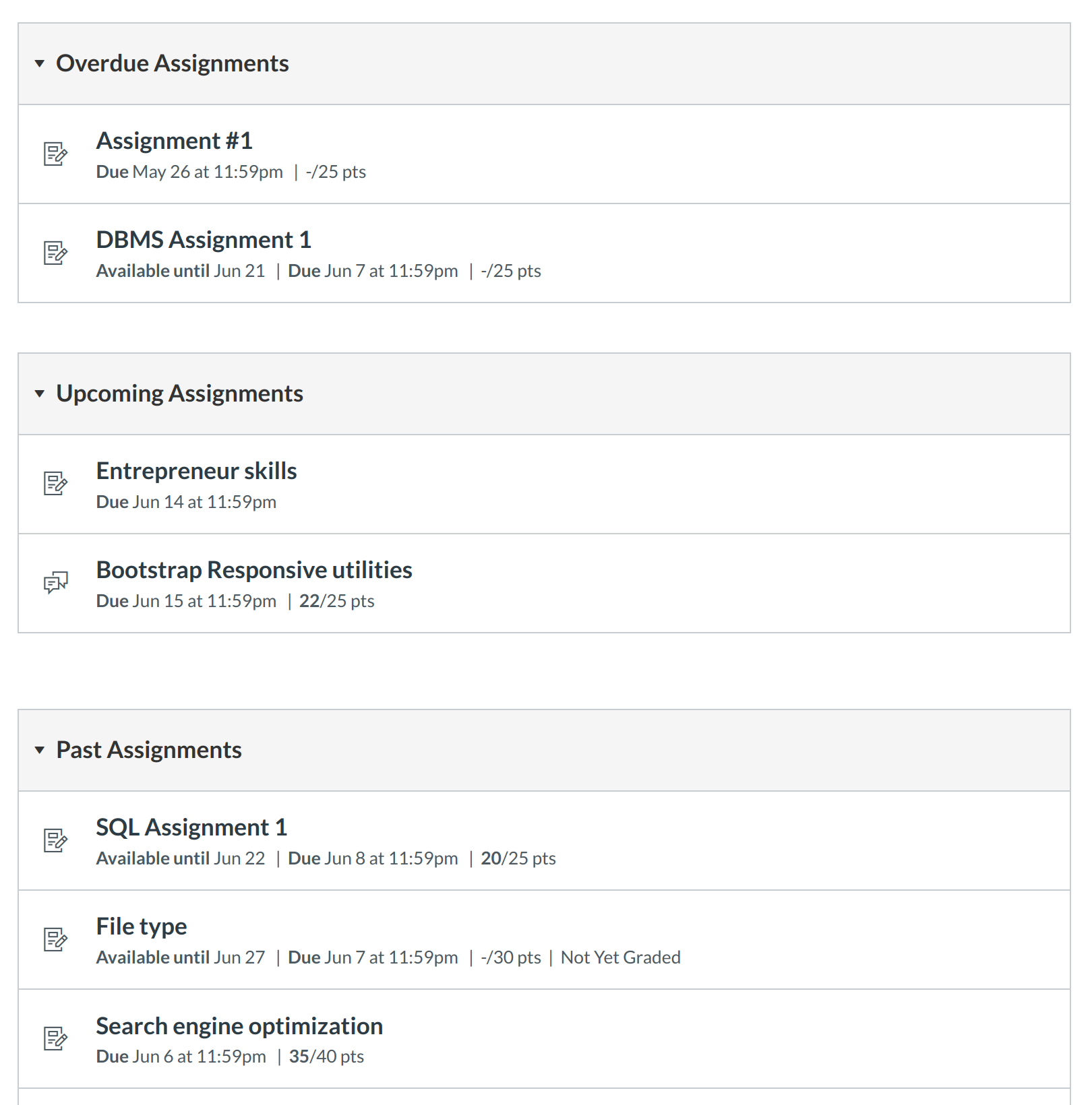Click the File type assignment icon
Viewport: 1092px width, 1105px height.
(55, 939)
